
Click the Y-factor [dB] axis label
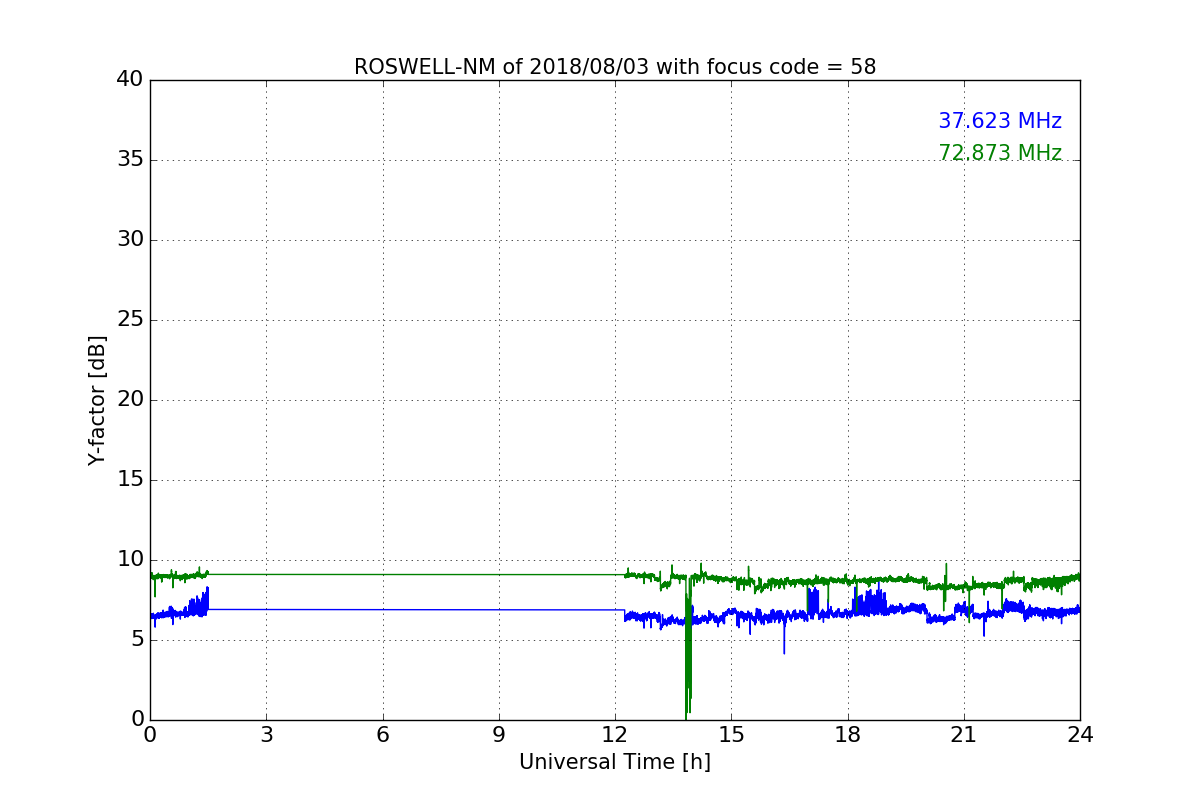97,400
